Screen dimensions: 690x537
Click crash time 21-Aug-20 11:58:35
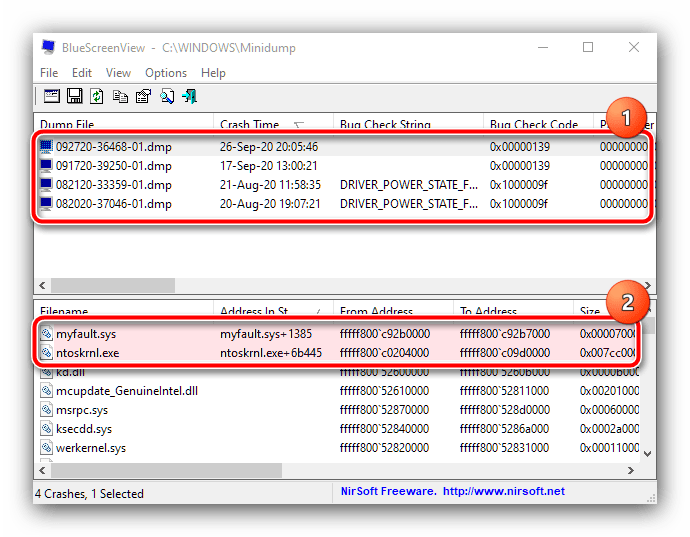270,184
